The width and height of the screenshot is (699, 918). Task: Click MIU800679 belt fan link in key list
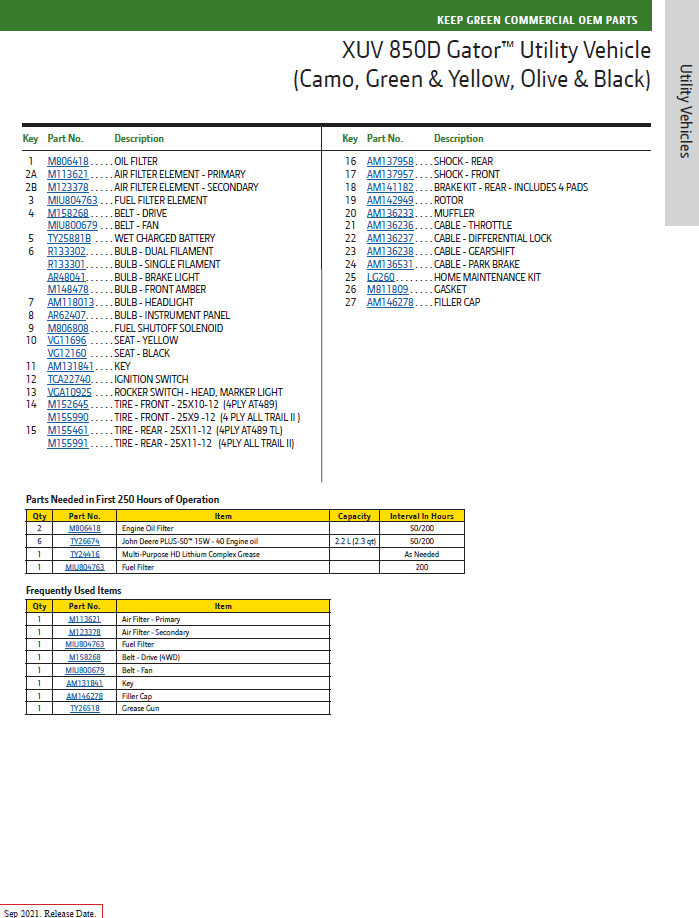point(73,225)
